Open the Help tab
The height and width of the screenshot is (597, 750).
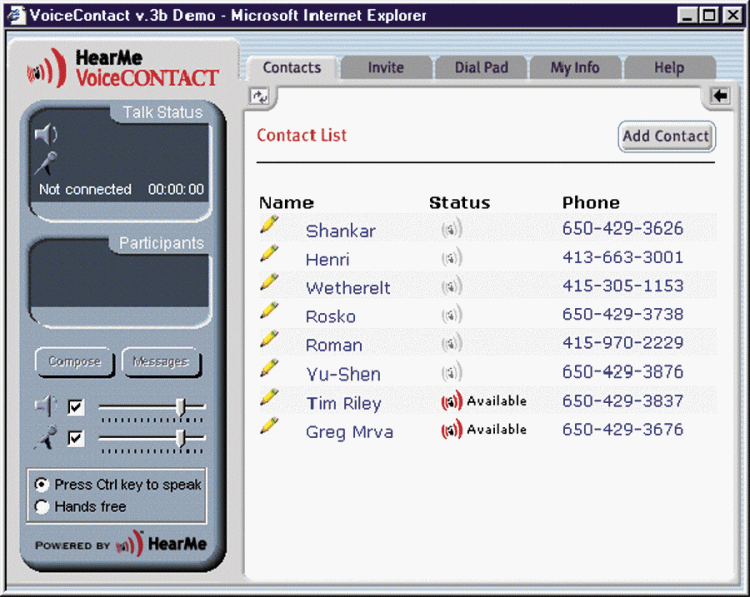669,68
